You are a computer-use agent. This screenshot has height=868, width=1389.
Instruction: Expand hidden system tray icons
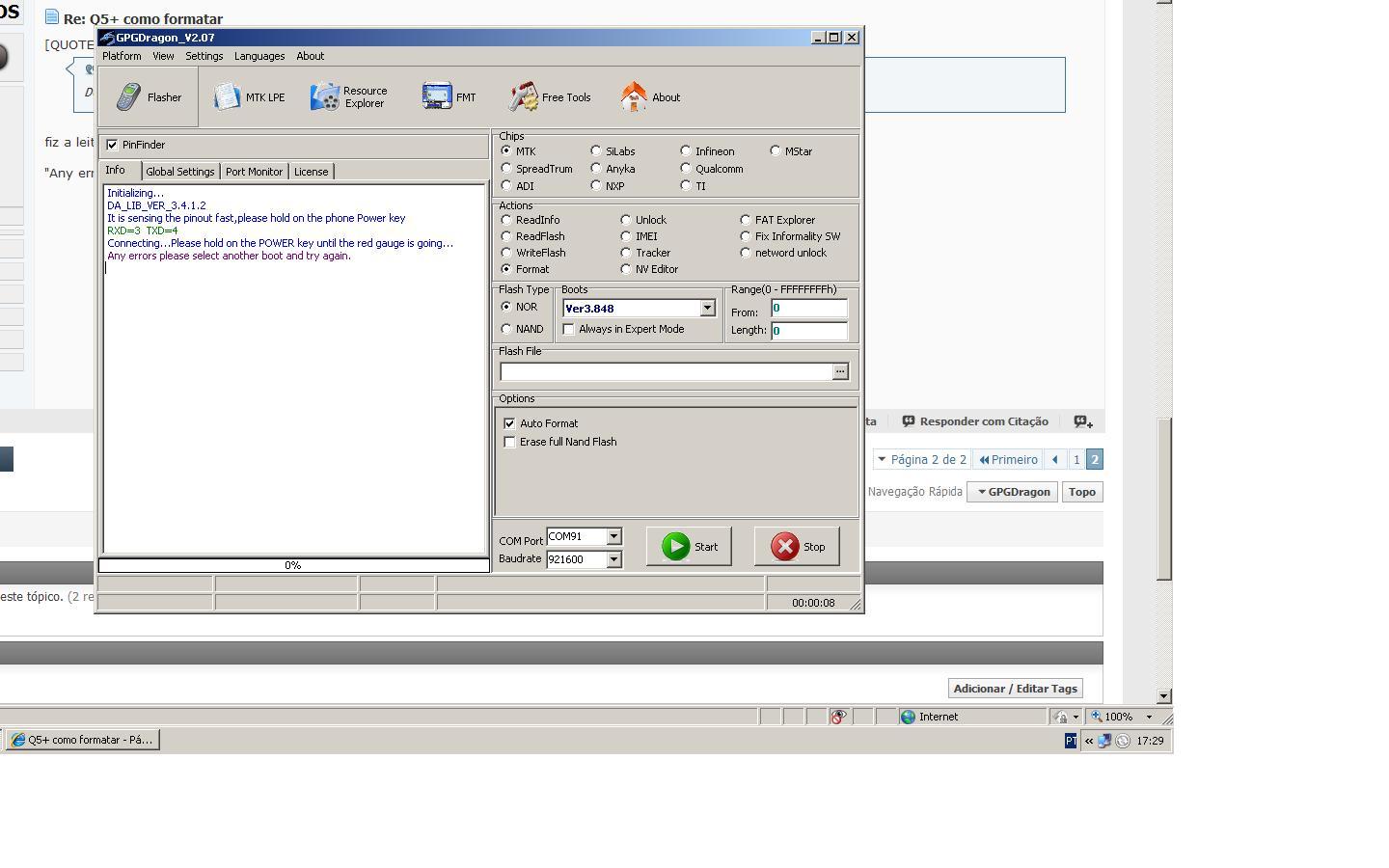click(1089, 741)
